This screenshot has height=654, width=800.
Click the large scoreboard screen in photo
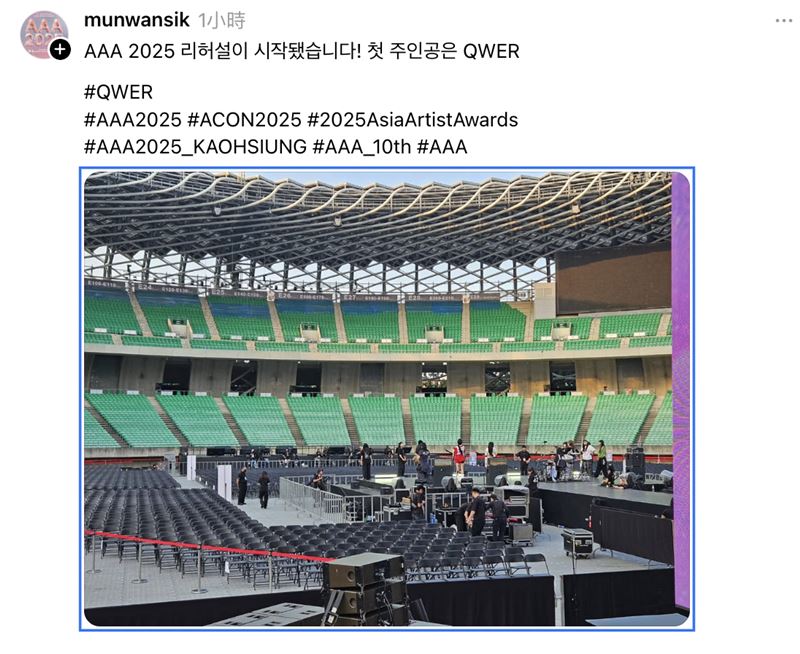(613, 280)
